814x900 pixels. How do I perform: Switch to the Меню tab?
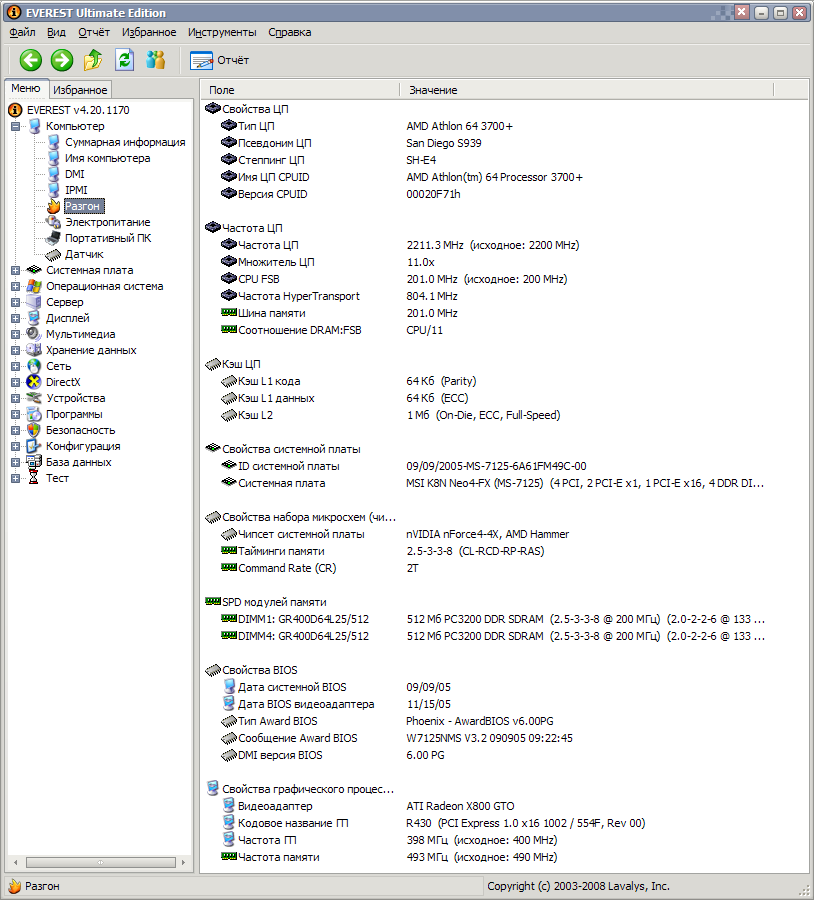click(26, 88)
